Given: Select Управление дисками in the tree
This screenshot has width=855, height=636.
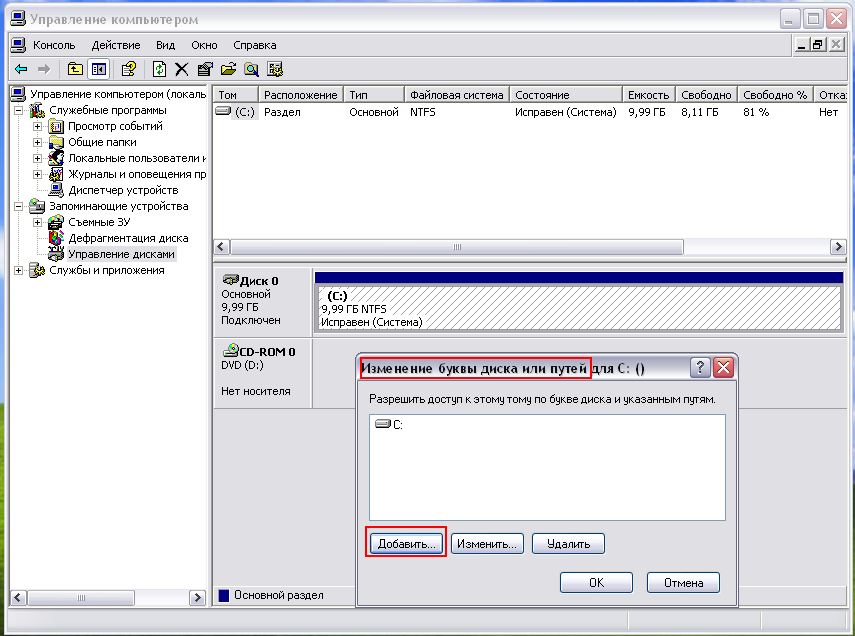Looking at the screenshot, I should tap(121, 254).
